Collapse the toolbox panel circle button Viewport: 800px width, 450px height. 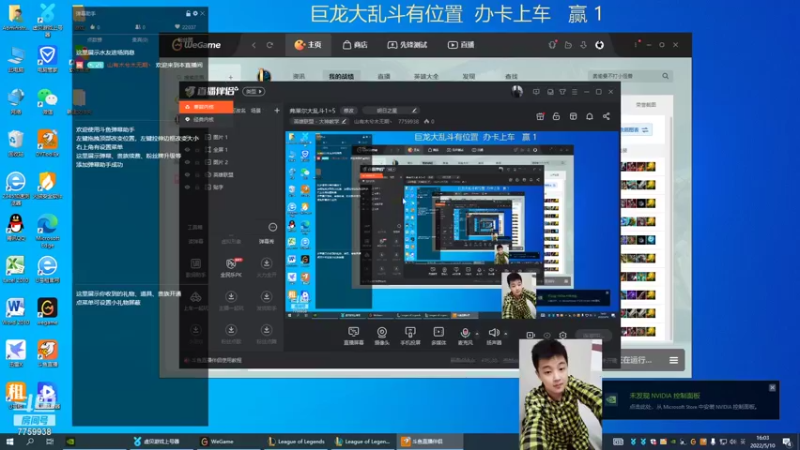[x=272, y=227]
